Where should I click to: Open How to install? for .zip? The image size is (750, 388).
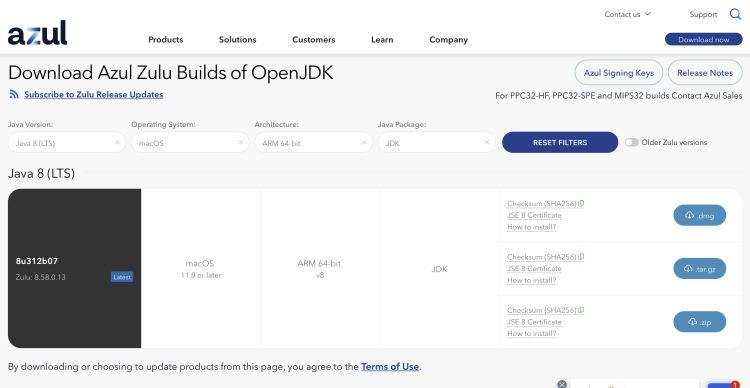[x=531, y=333]
